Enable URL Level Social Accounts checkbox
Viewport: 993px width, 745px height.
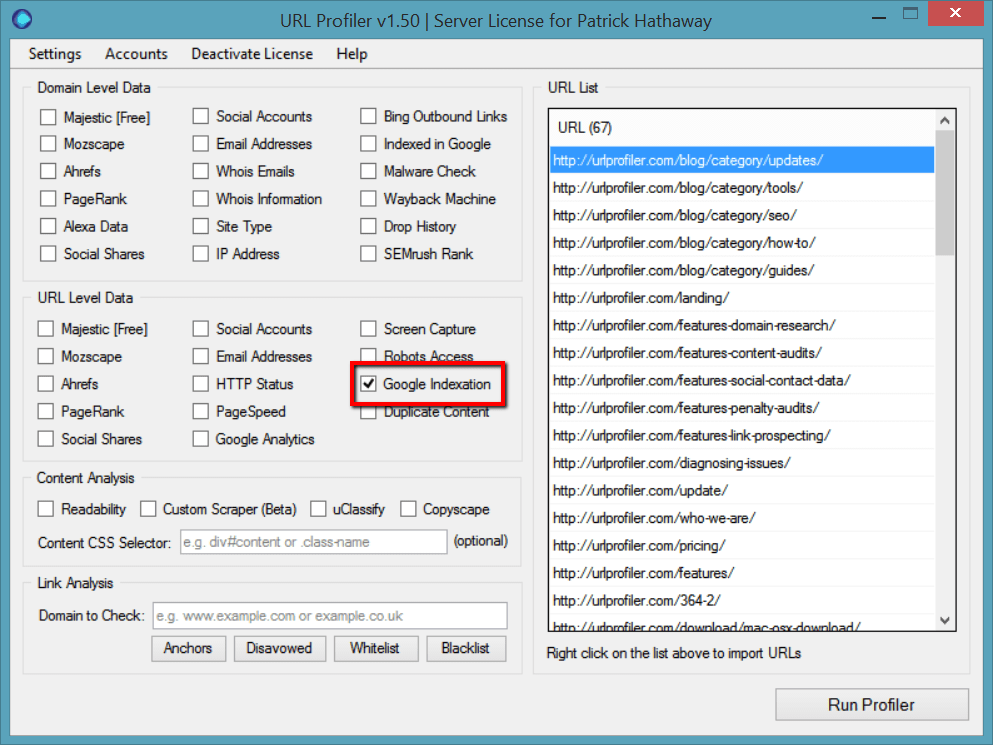point(201,329)
